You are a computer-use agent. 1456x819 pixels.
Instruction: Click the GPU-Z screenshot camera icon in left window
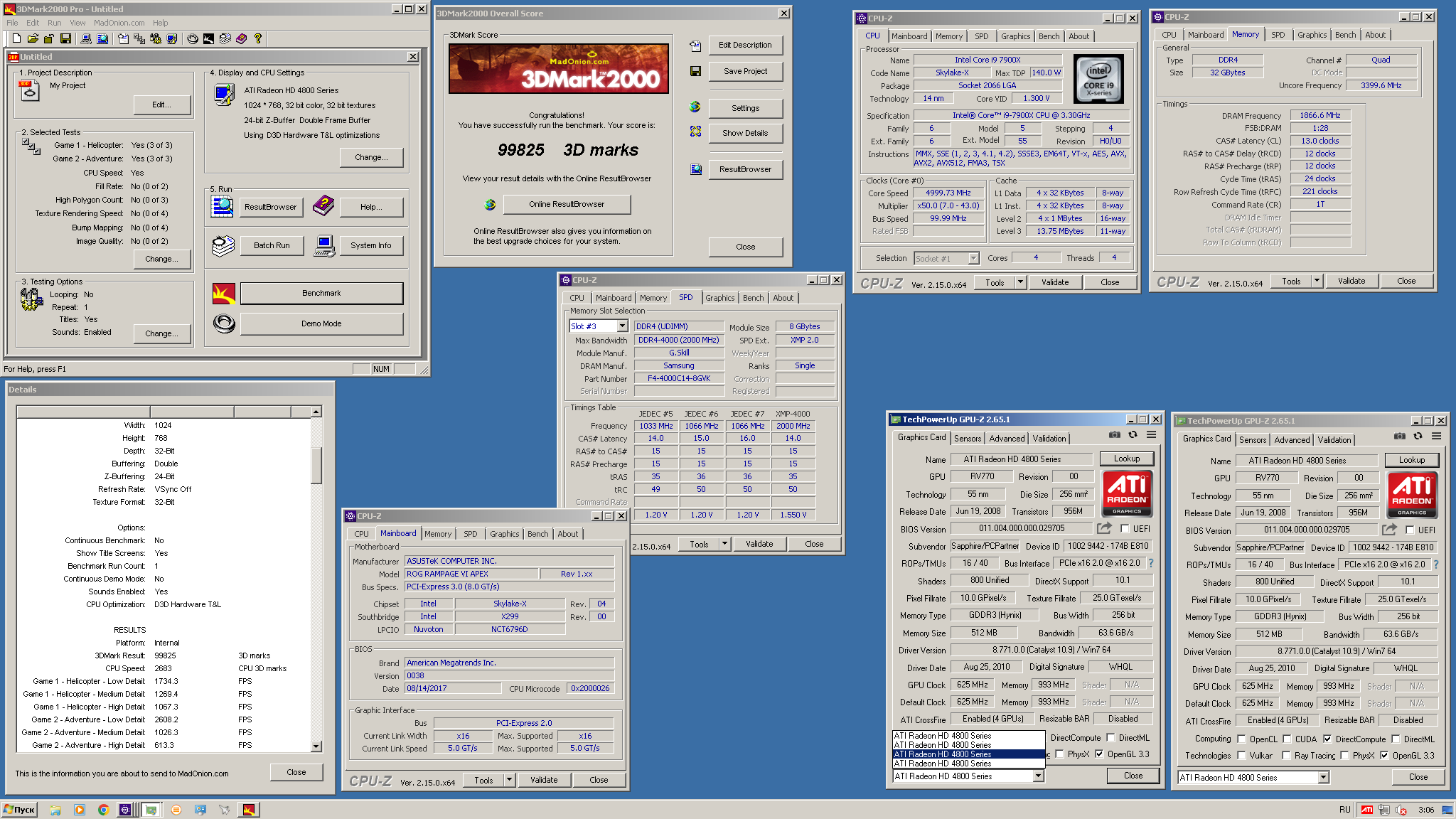coord(1114,434)
